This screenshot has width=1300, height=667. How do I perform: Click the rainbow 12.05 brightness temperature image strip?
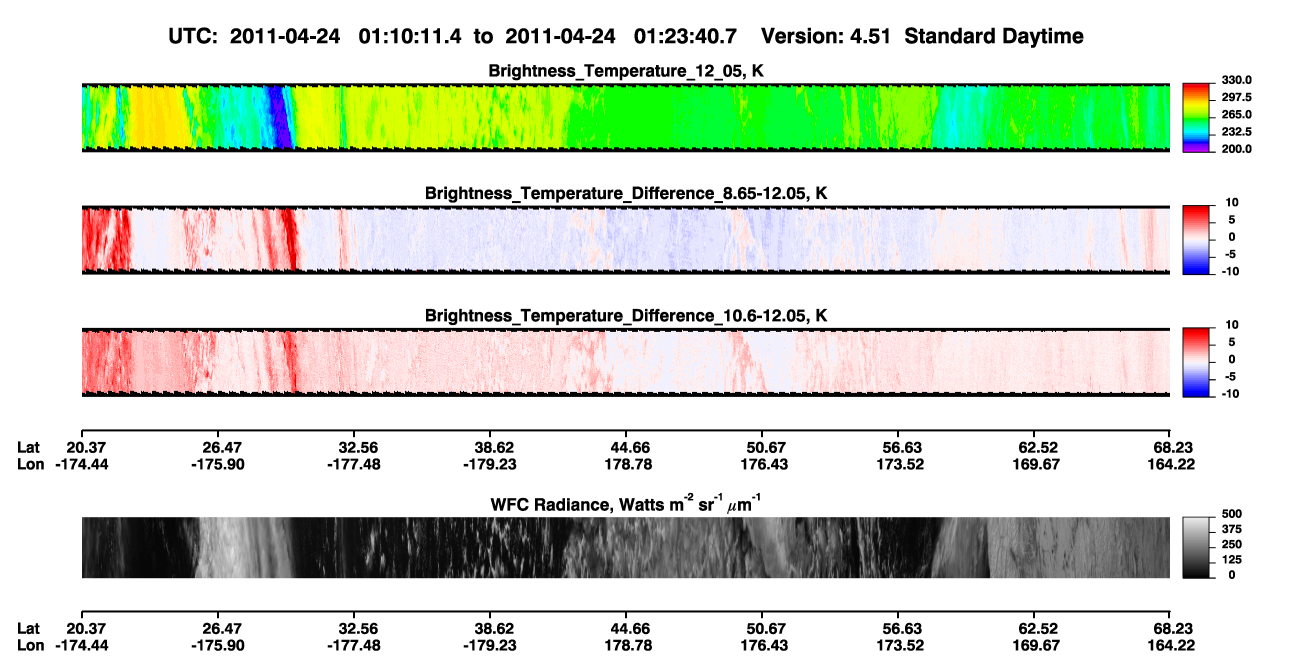click(626, 118)
